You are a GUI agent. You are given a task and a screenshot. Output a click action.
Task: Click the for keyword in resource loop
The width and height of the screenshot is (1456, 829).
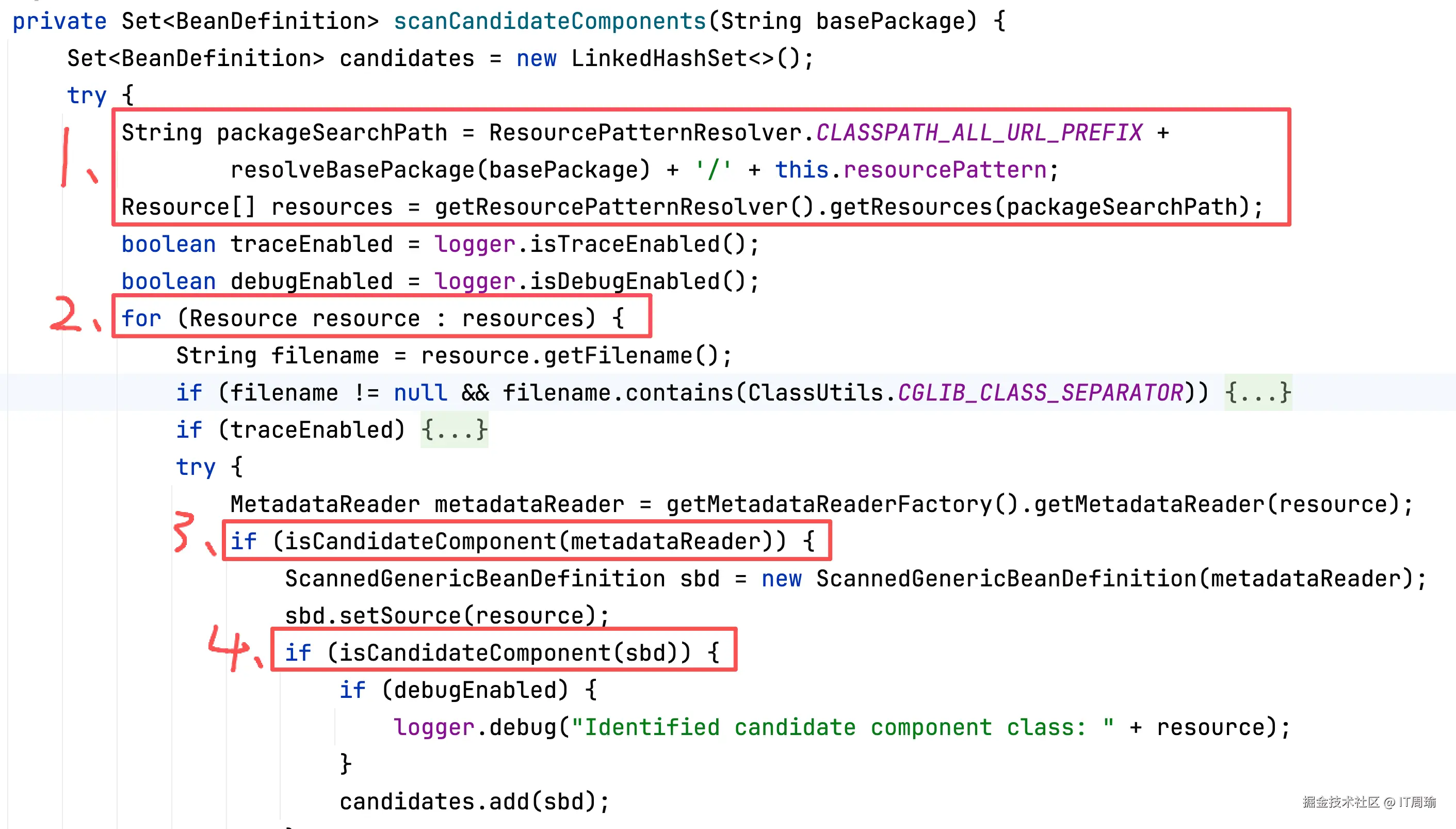(141, 318)
